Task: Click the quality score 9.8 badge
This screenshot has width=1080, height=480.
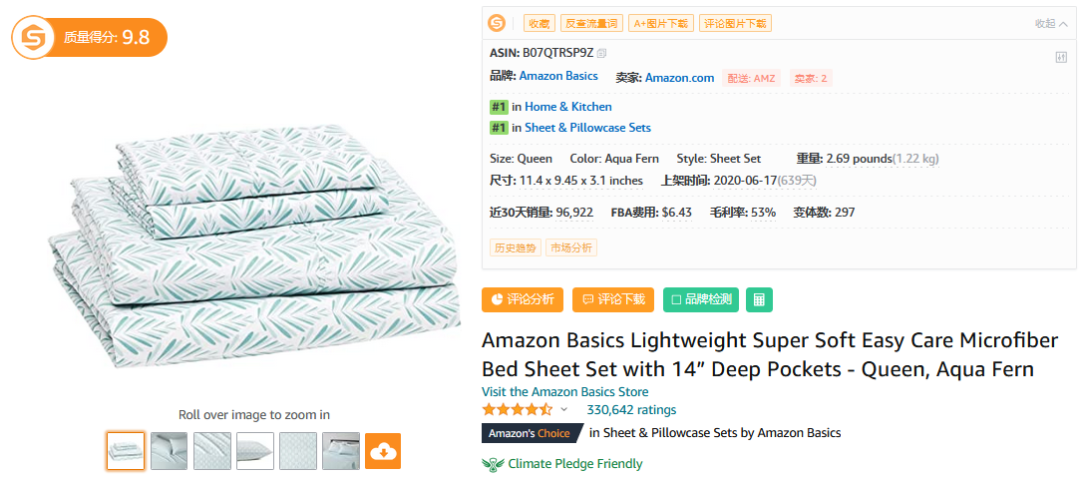Action: (x=89, y=38)
